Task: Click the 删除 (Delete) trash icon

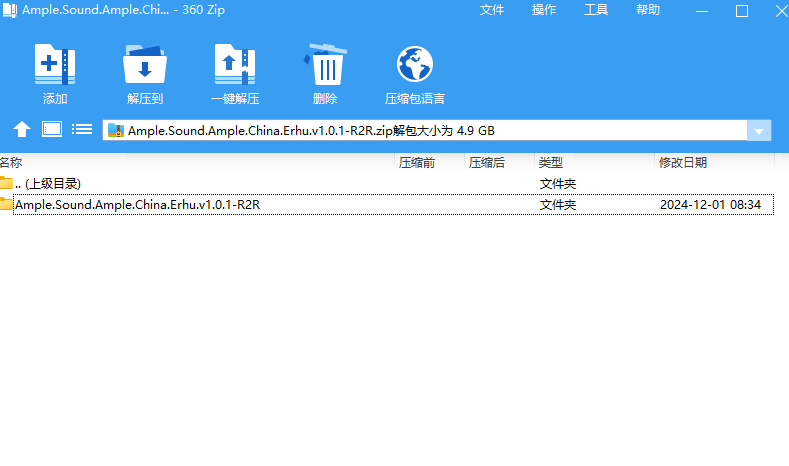Action: 325,64
